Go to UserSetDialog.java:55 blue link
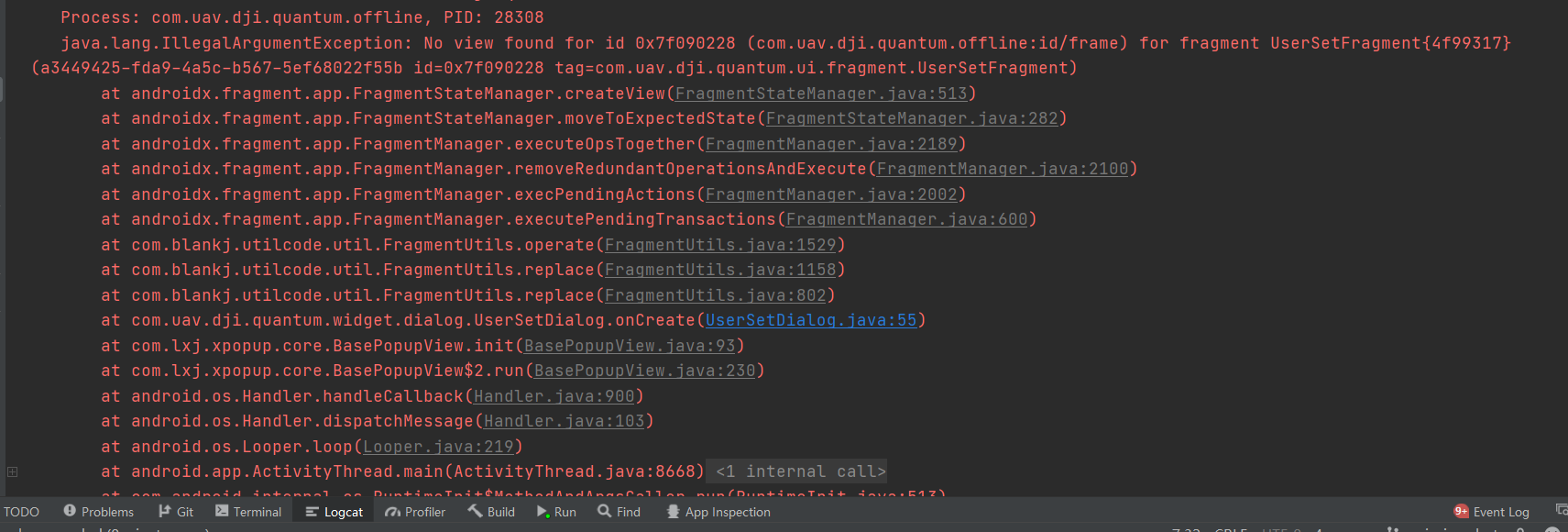Screen dimensions: 1568x532 [x=811, y=320]
